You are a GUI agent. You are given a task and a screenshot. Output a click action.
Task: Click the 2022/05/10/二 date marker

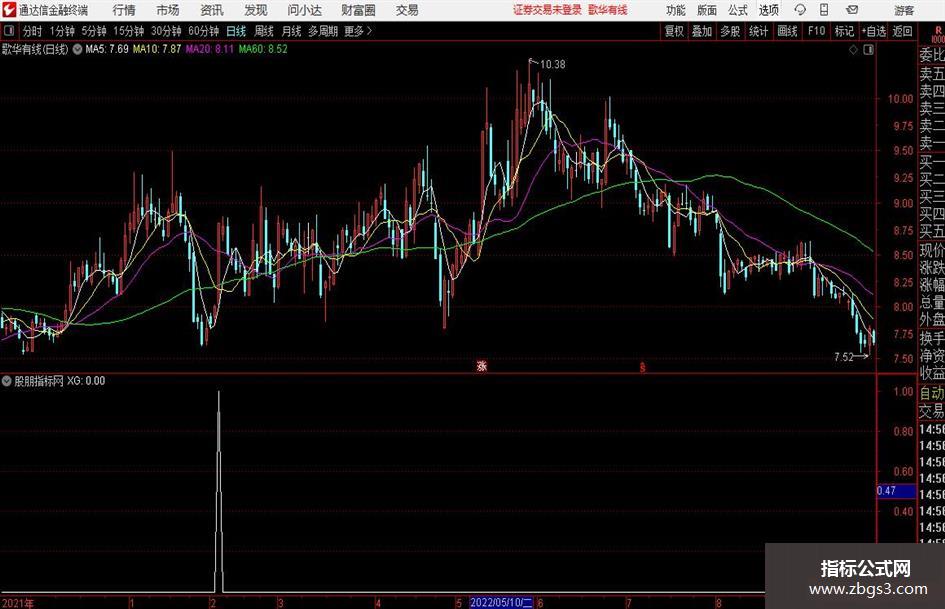(501, 602)
